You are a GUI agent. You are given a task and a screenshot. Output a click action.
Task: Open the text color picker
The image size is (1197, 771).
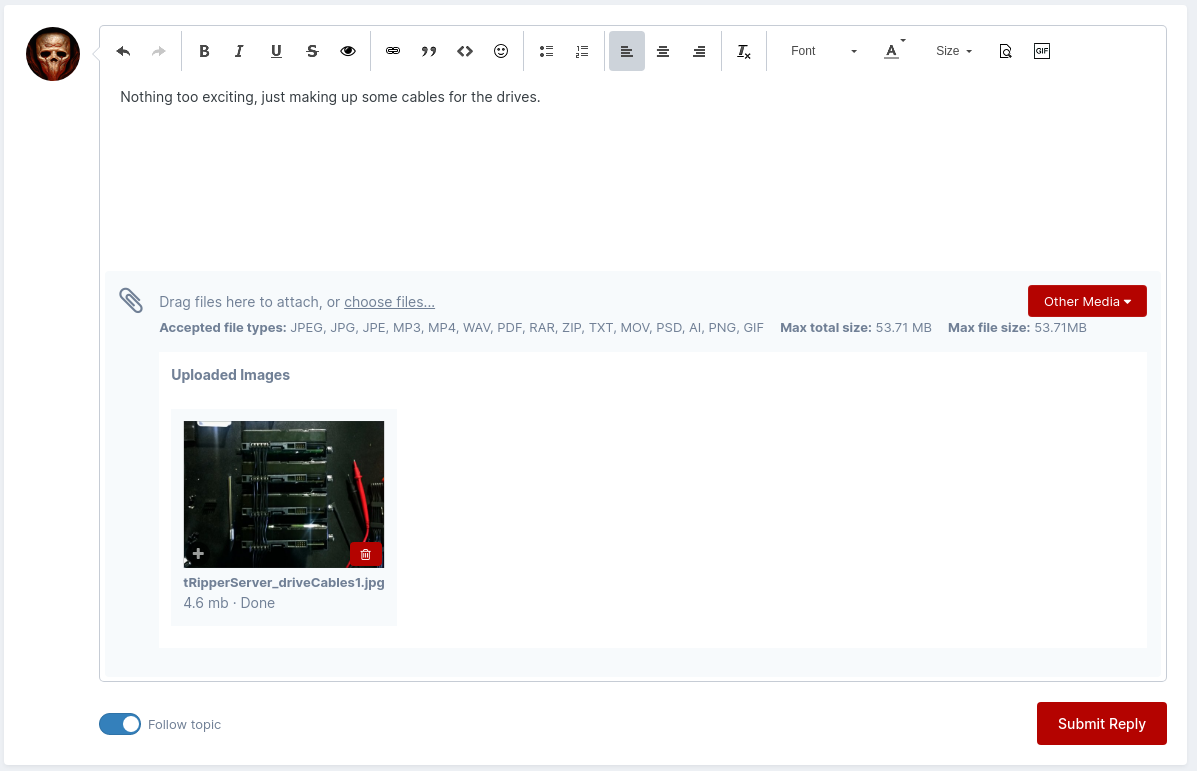tap(893, 51)
